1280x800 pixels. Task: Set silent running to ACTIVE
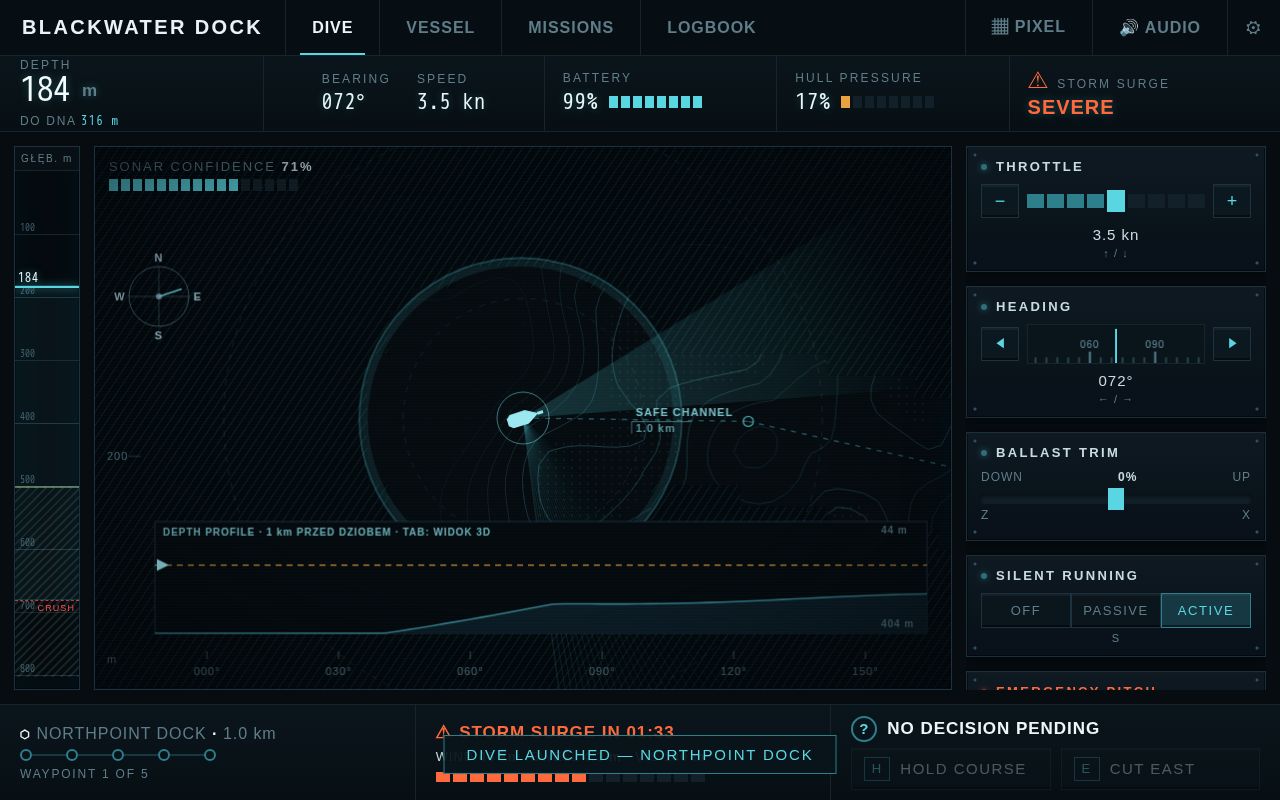tap(1206, 610)
